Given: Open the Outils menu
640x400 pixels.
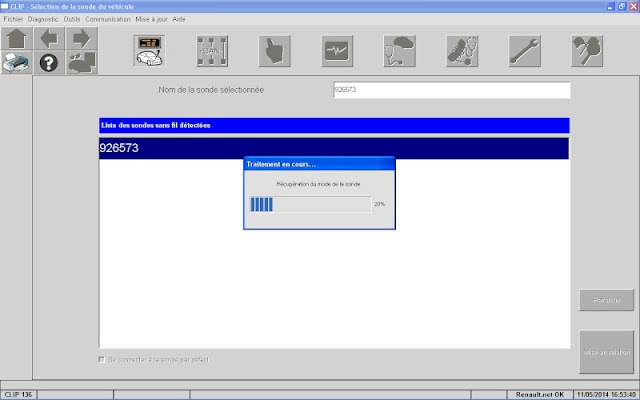Looking at the screenshot, I should 72,19.
